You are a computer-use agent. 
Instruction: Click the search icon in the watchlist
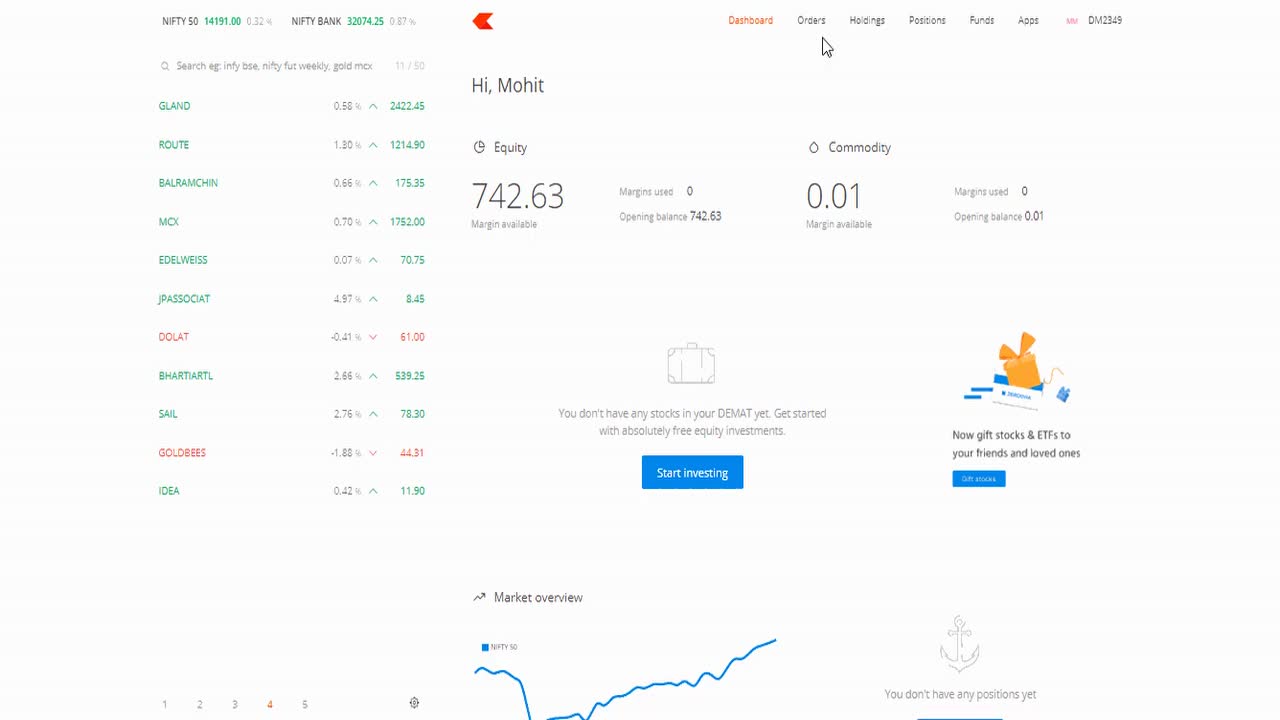pos(164,65)
